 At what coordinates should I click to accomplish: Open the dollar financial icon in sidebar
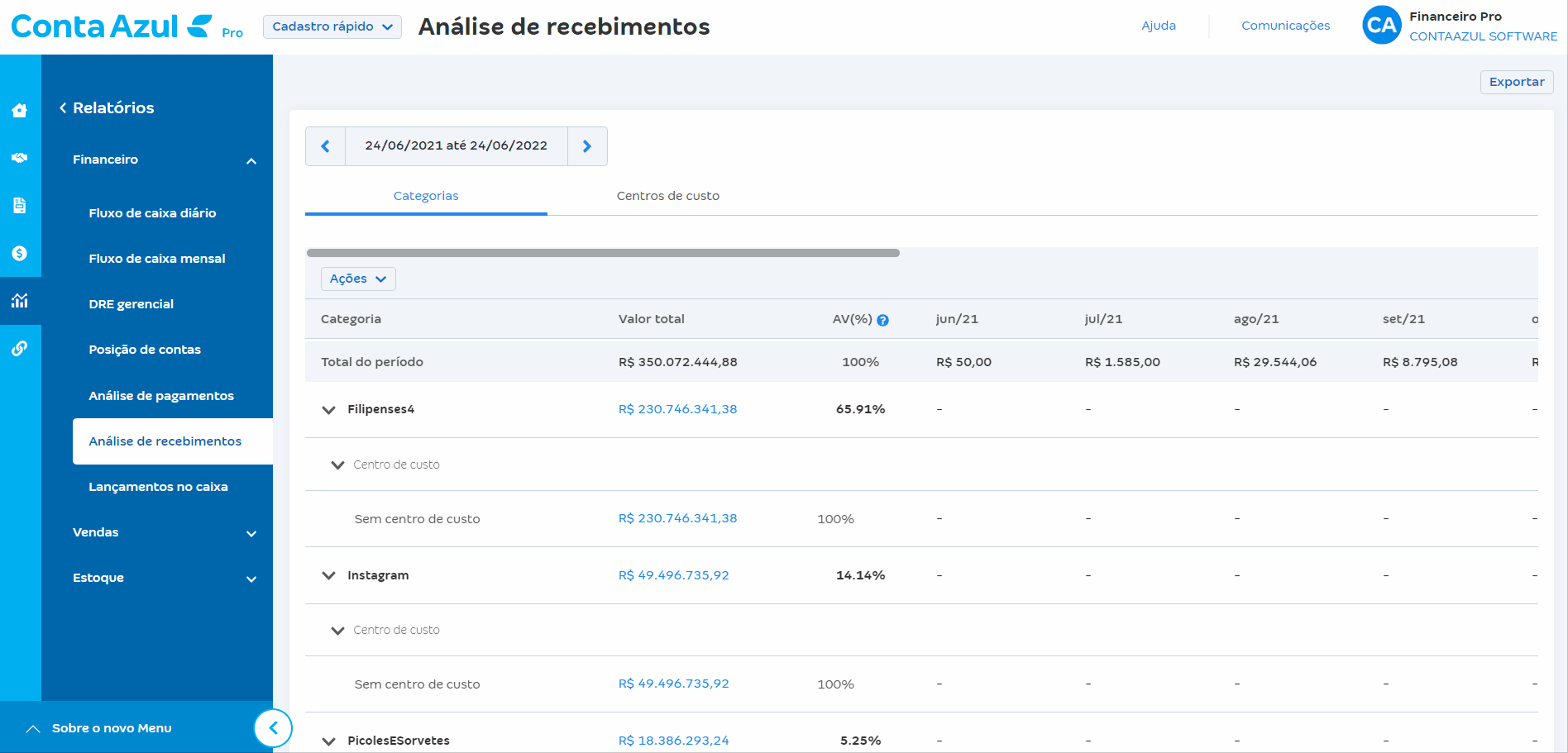coord(20,253)
